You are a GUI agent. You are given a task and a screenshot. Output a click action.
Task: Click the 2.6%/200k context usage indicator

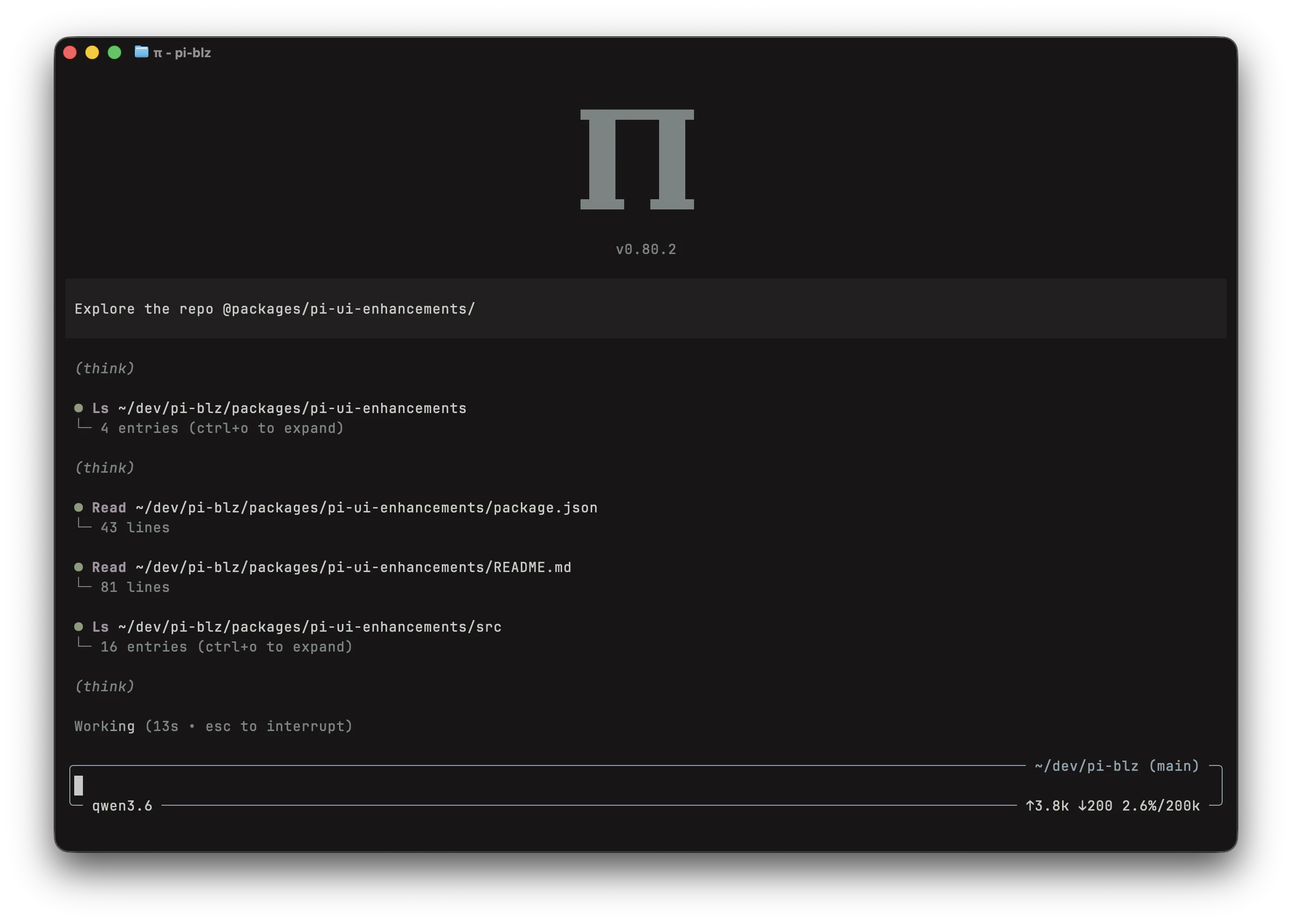[x=1161, y=806]
